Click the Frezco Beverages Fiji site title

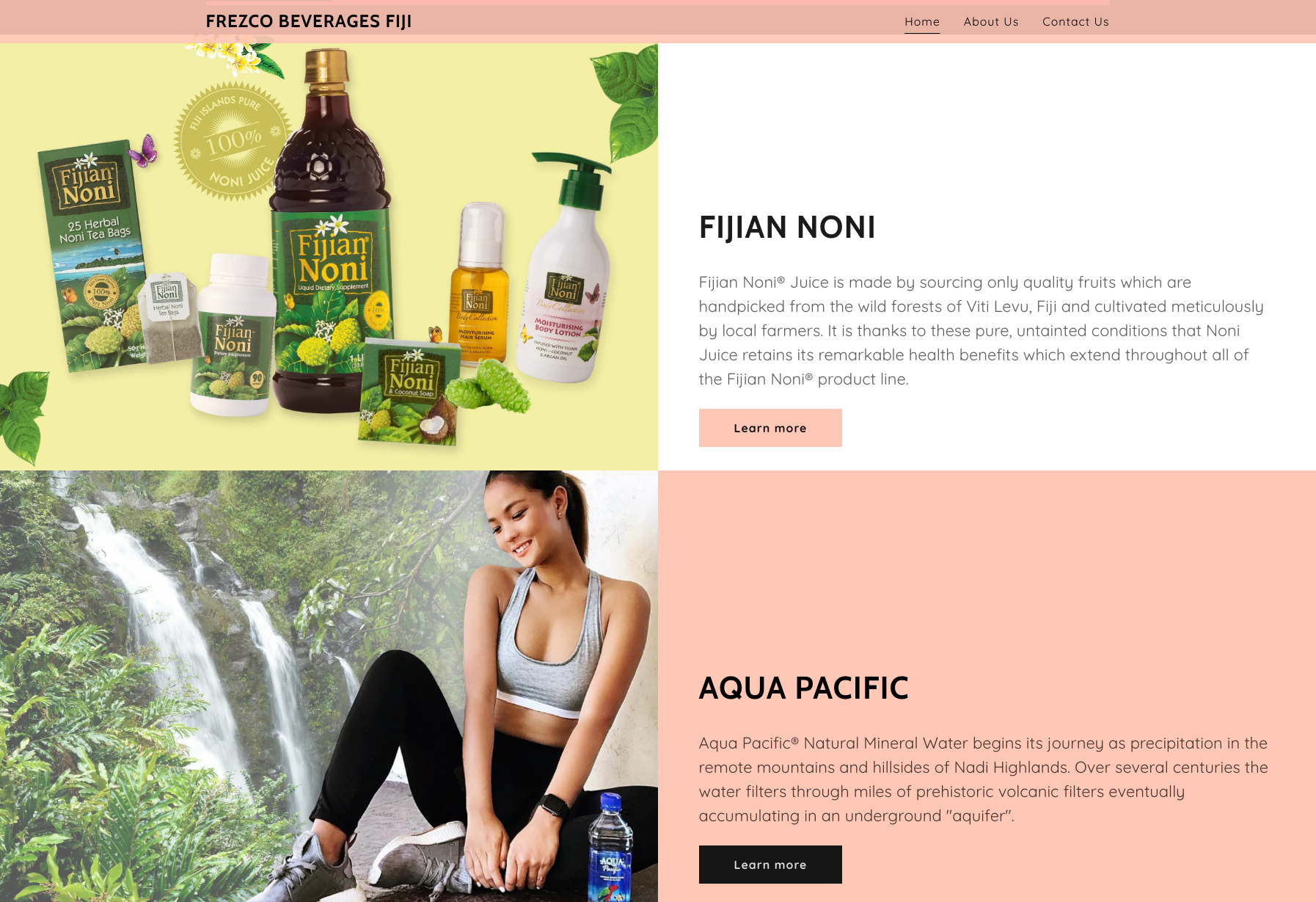click(309, 21)
